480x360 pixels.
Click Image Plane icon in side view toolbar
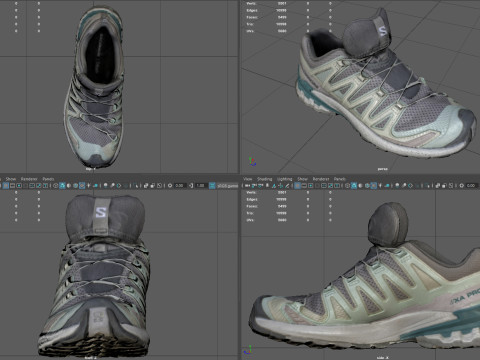pyautogui.click(x=274, y=186)
